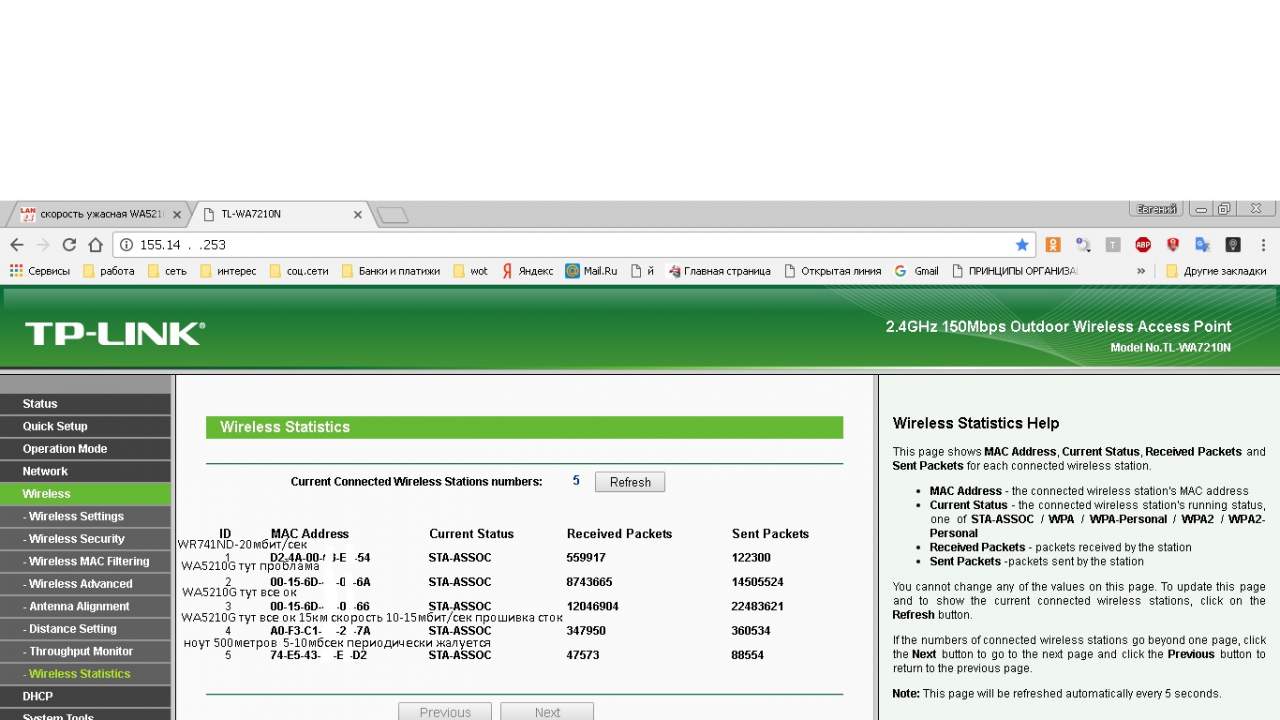Expand the Банки и платижи bookmarks folder

(391, 271)
